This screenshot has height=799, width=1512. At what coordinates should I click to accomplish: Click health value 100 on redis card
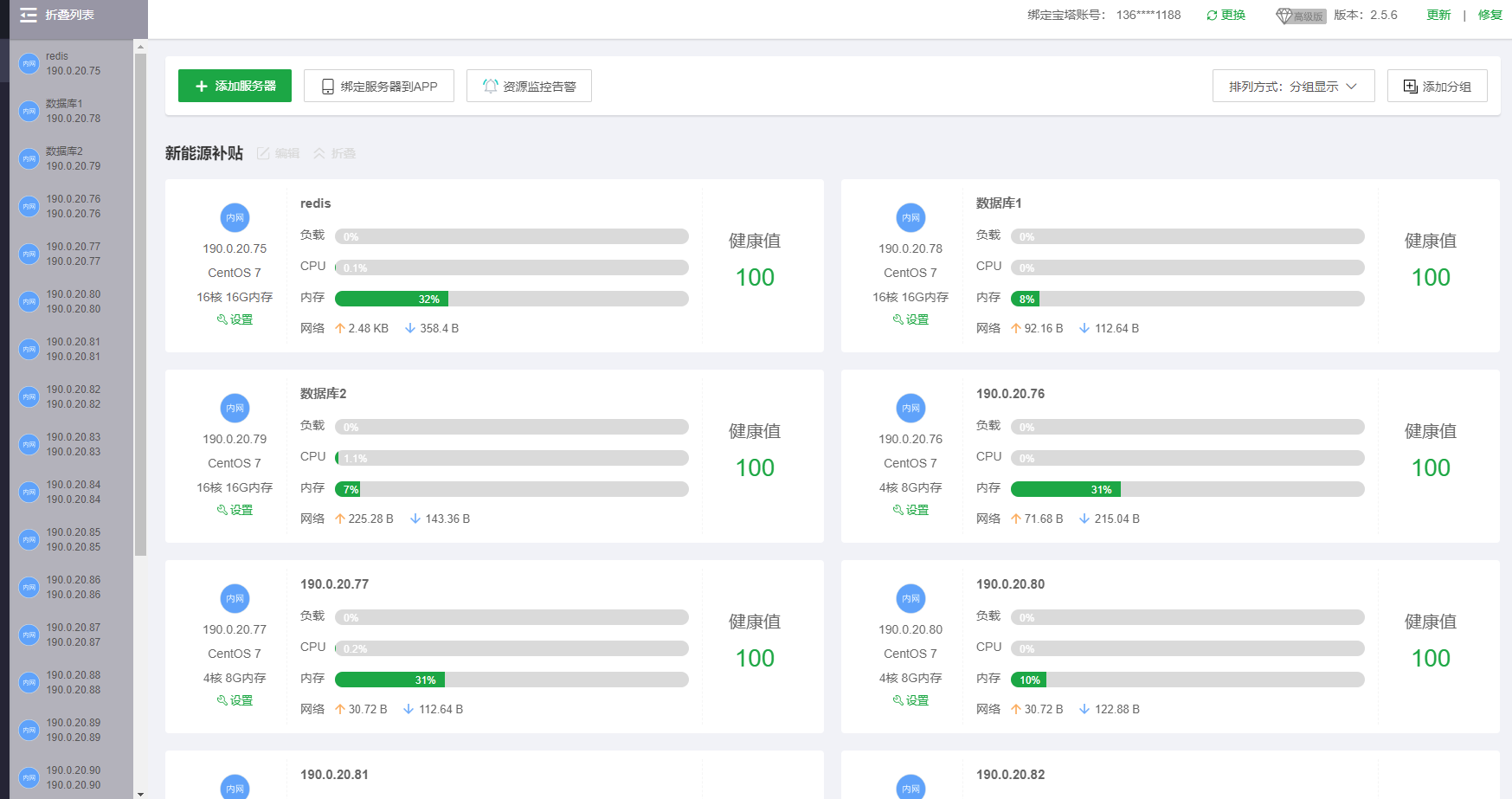[755, 277]
